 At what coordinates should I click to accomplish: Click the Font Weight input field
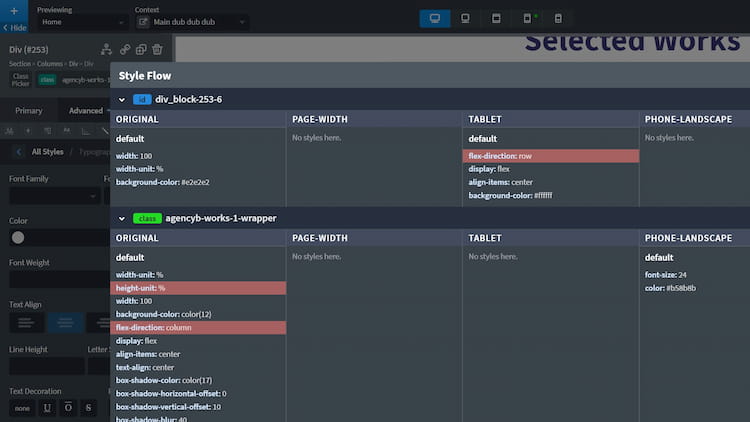click(x=59, y=279)
